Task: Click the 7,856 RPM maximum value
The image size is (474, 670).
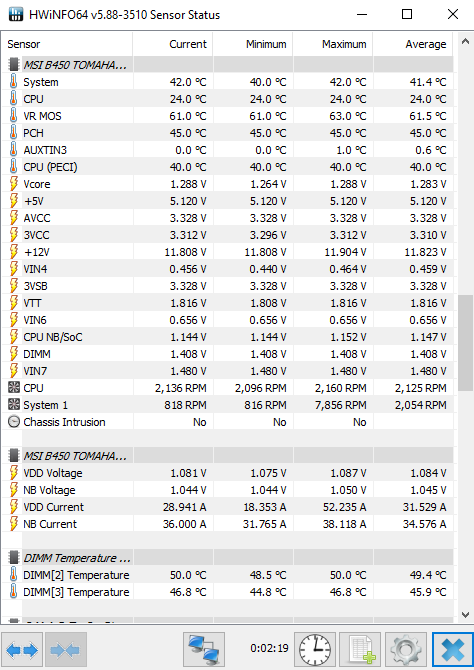Action: coord(341,405)
